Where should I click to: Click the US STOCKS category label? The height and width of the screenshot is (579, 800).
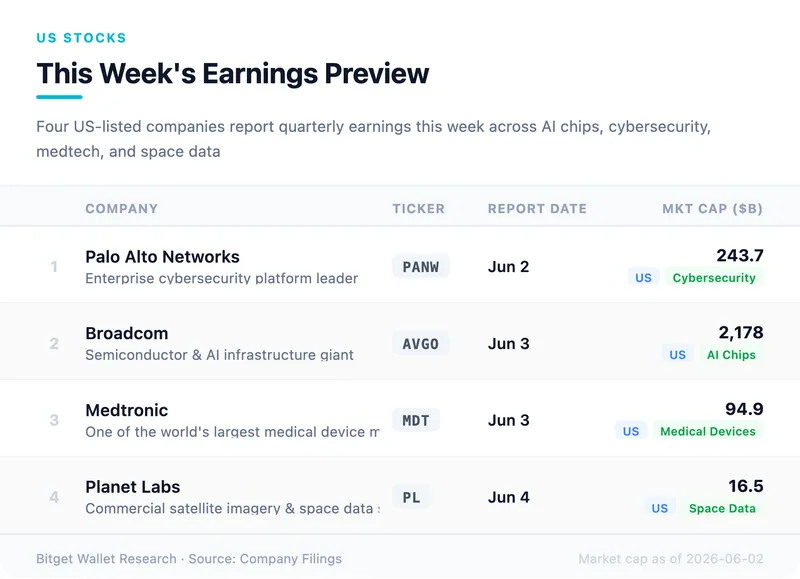tap(81, 38)
